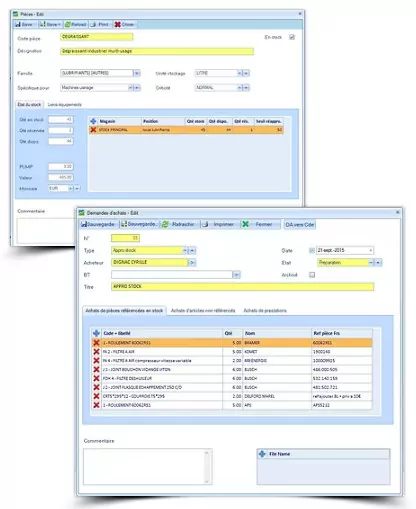
Task: Click the blue plus icon next to File Name
Action: coord(262,454)
